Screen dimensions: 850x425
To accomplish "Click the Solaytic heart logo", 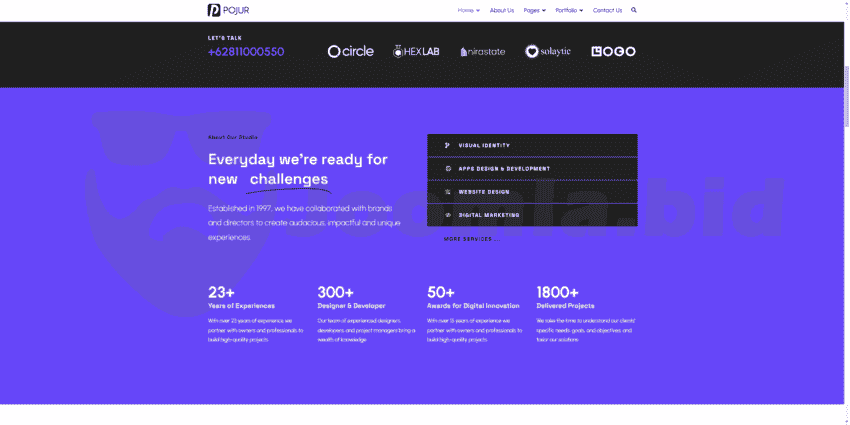I will (x=548, y=51).
